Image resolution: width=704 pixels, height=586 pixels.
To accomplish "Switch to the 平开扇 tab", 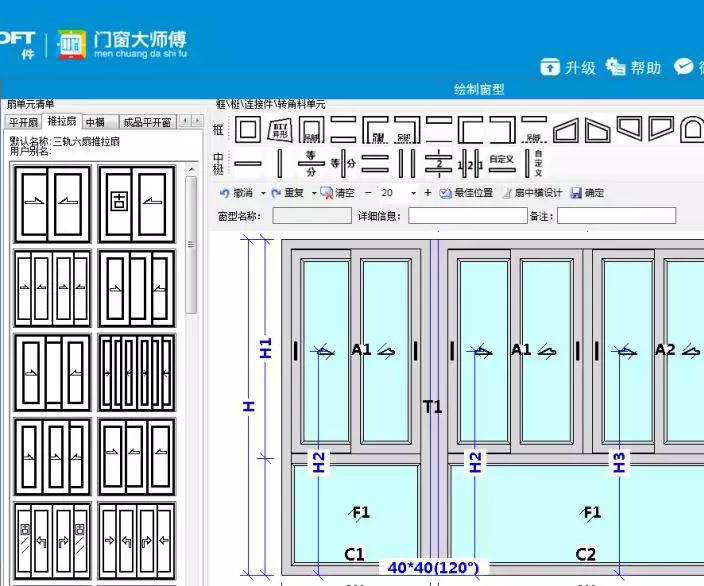I will tap(23, 122).
